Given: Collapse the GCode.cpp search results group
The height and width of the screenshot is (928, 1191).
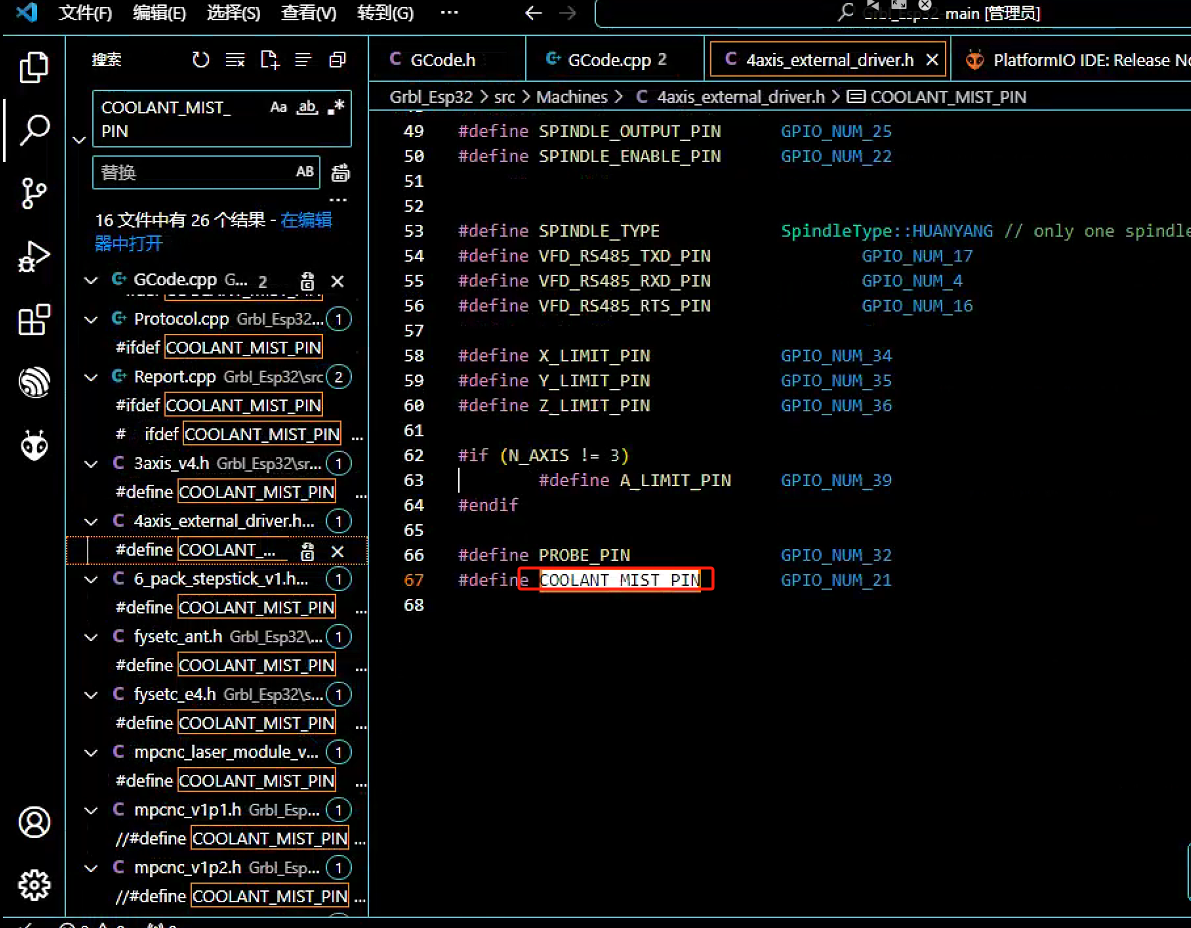Looking at the screenshot, I should tap(91, 281).
